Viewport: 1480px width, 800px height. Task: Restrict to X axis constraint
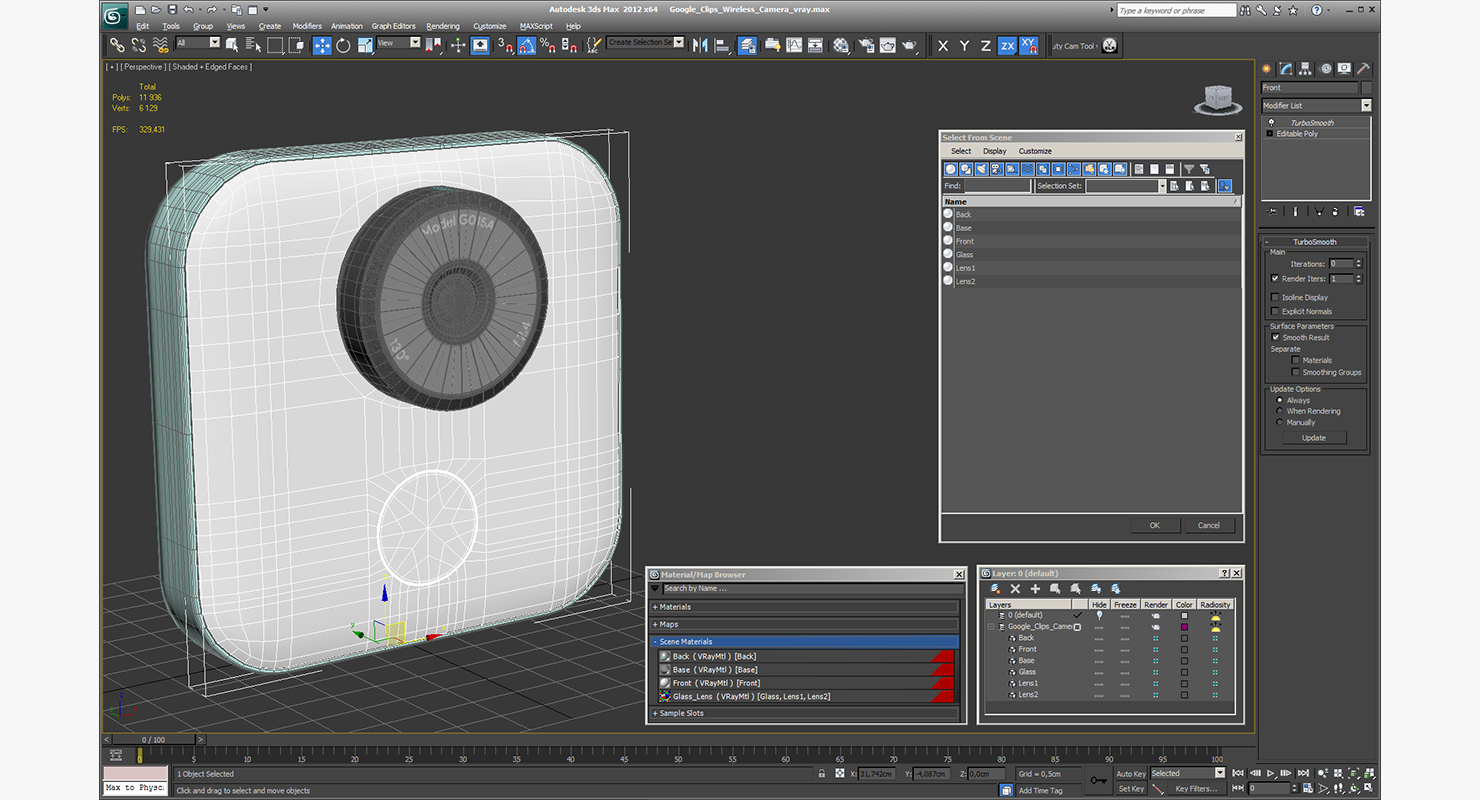coord(942,45)
